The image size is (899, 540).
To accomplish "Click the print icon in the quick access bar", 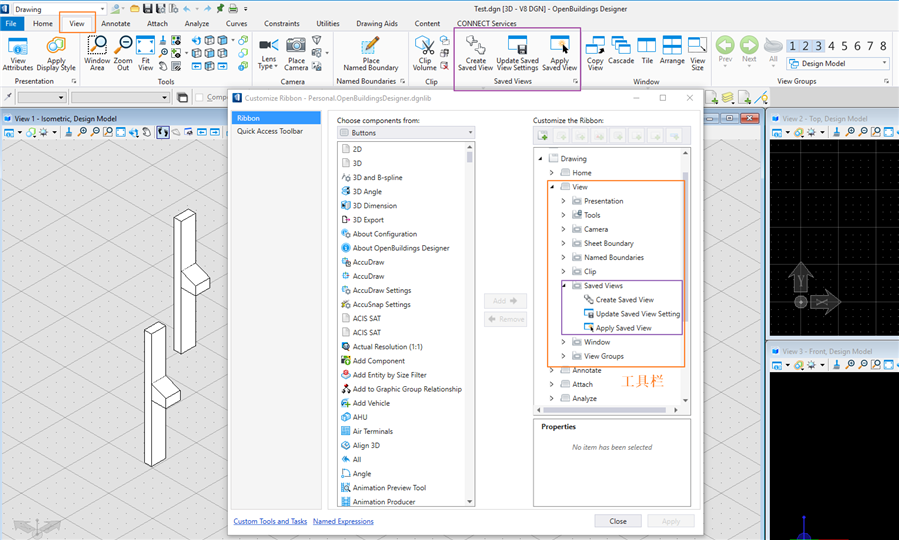I will (233, 9).
